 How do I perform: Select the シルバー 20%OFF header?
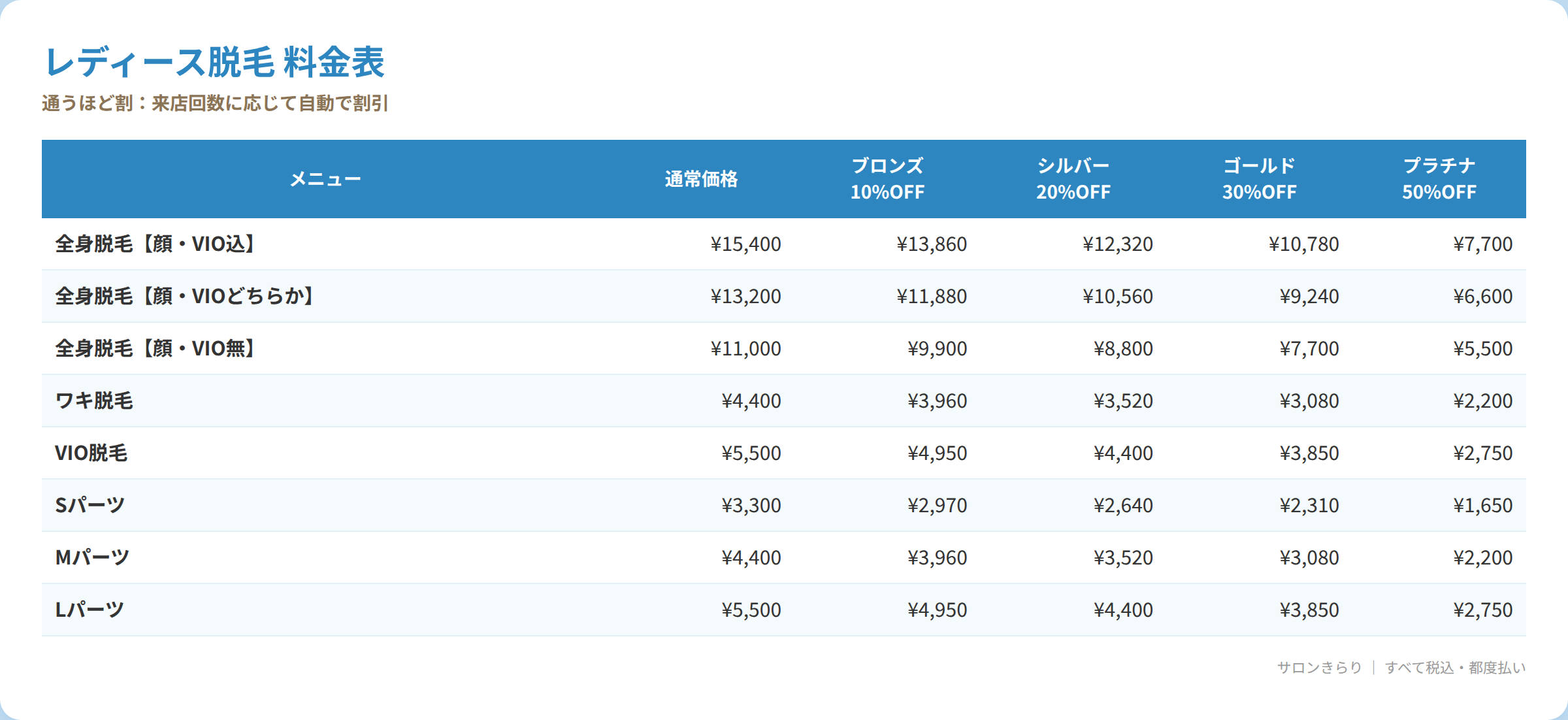[1073, 179]
